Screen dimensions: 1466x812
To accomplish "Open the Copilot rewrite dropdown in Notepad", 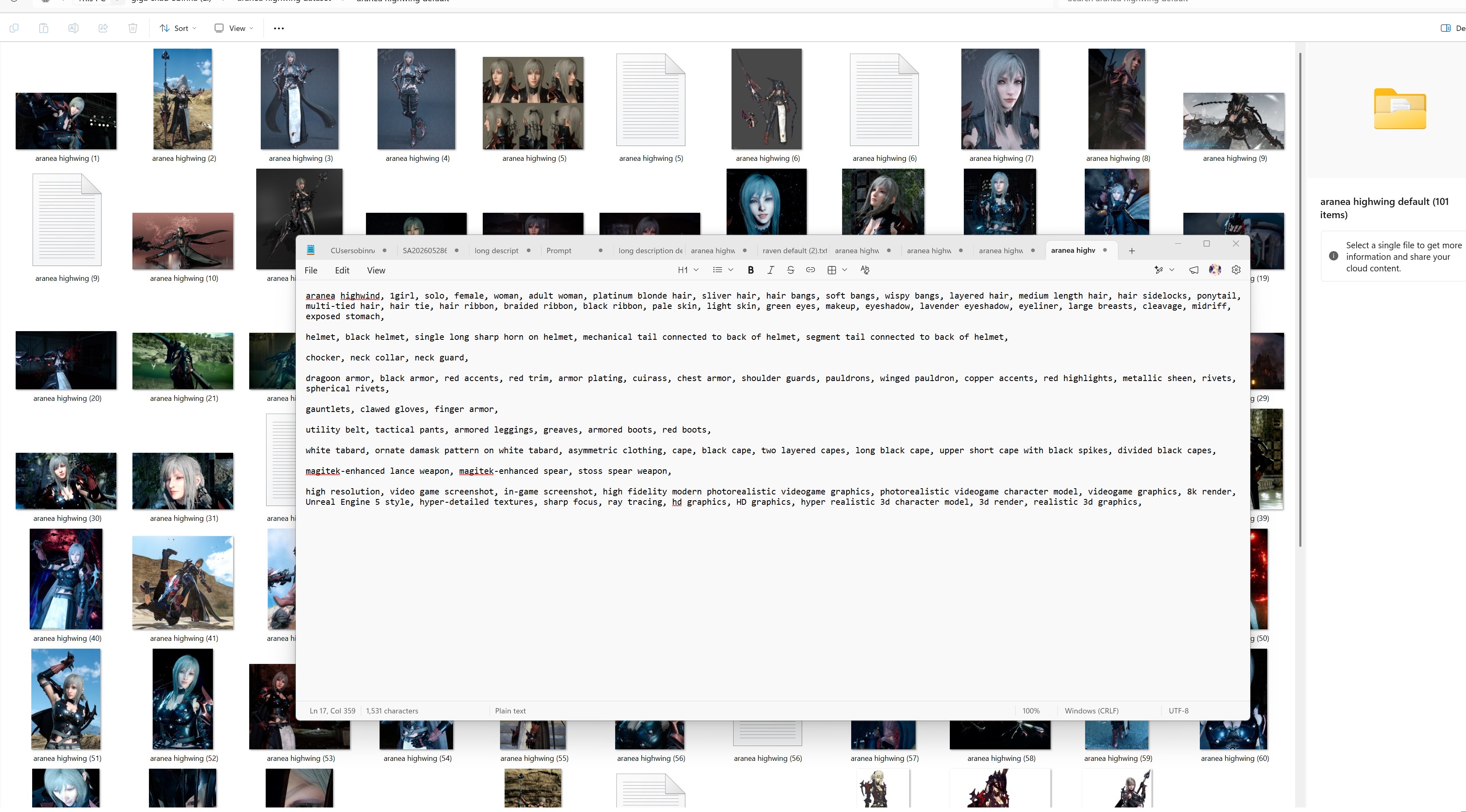I will [1164, 270].
